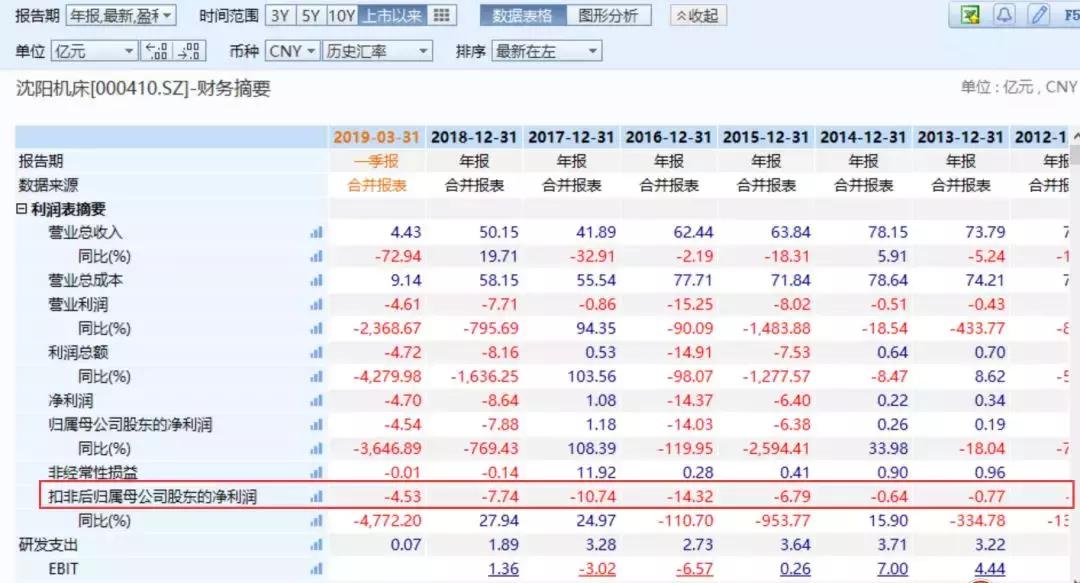Screen dimensions: 1080x583
Task: Open chart icon for 营业总成本 row
Action: pos(316,280)
